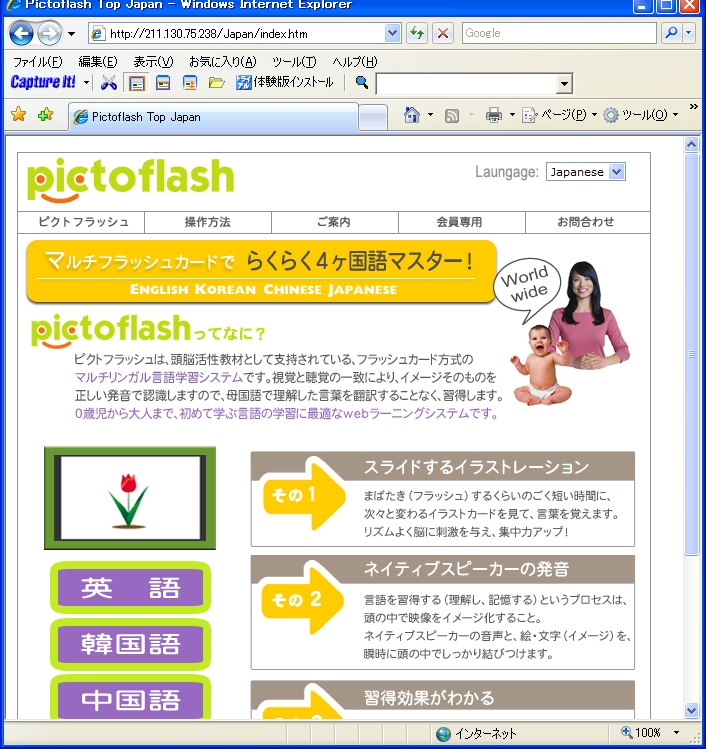
Task: Open the 編集(E) menu
Action: click(x=98, y=62)
